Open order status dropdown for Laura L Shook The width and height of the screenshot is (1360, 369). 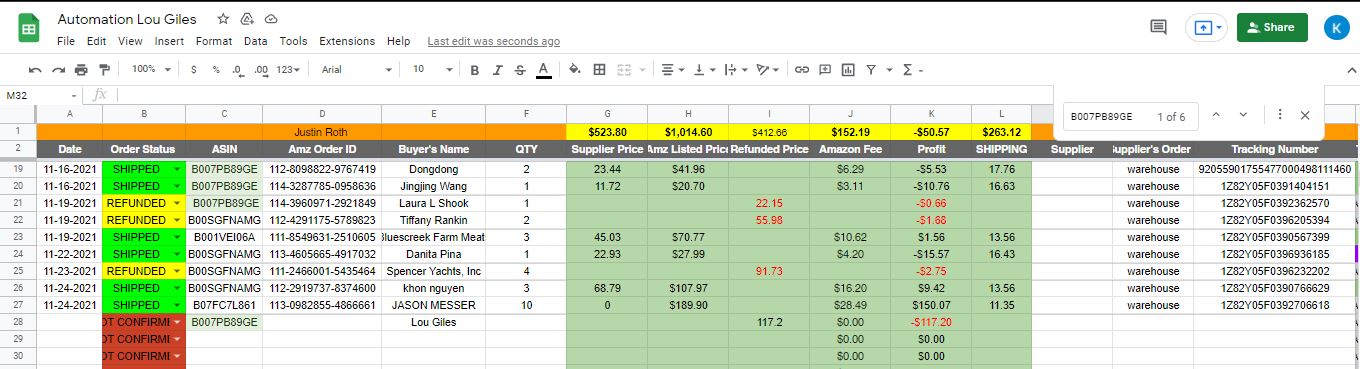click(x=177, y=203)
